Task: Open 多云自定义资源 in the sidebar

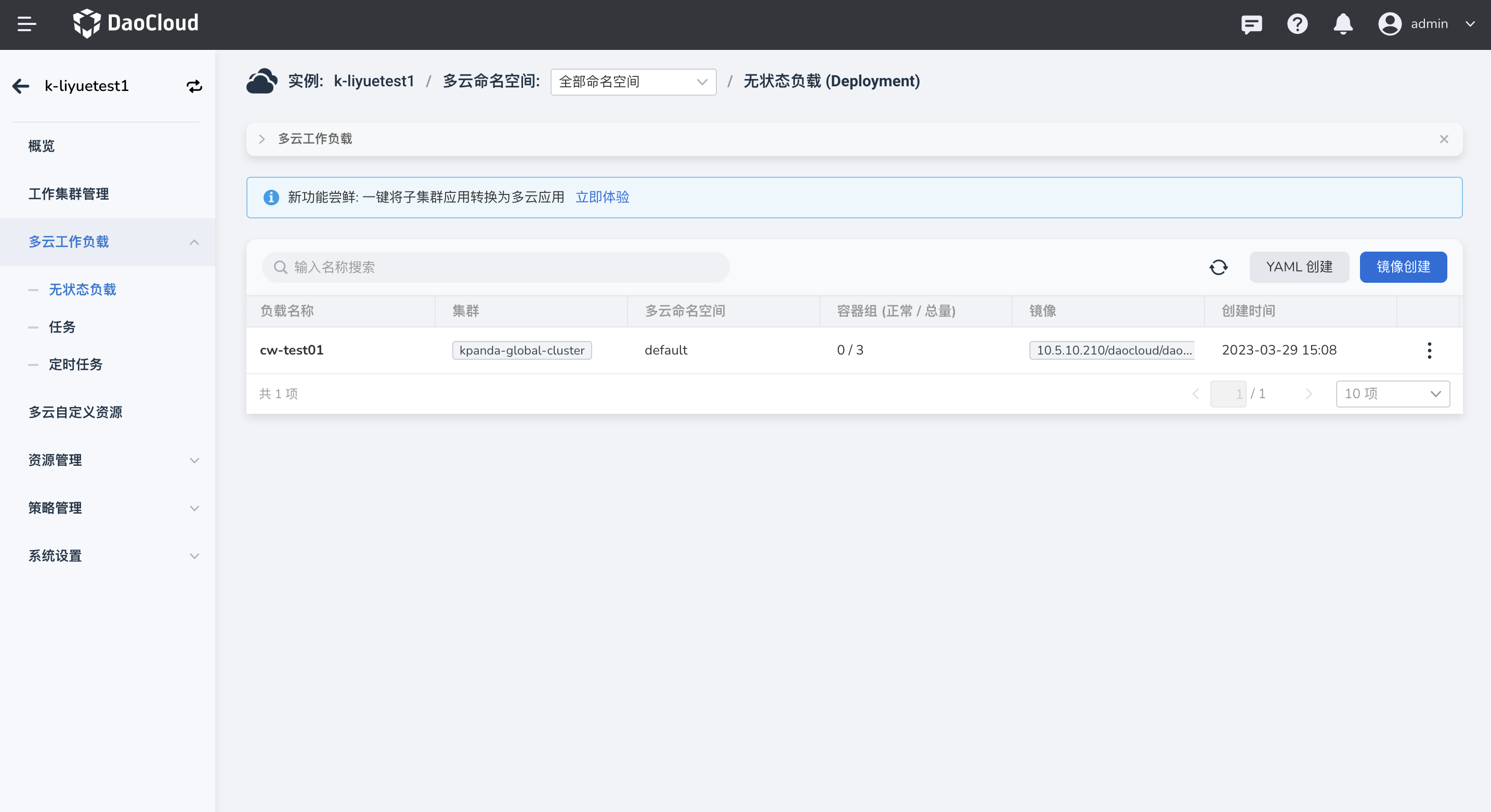Action: pos(75,412)
